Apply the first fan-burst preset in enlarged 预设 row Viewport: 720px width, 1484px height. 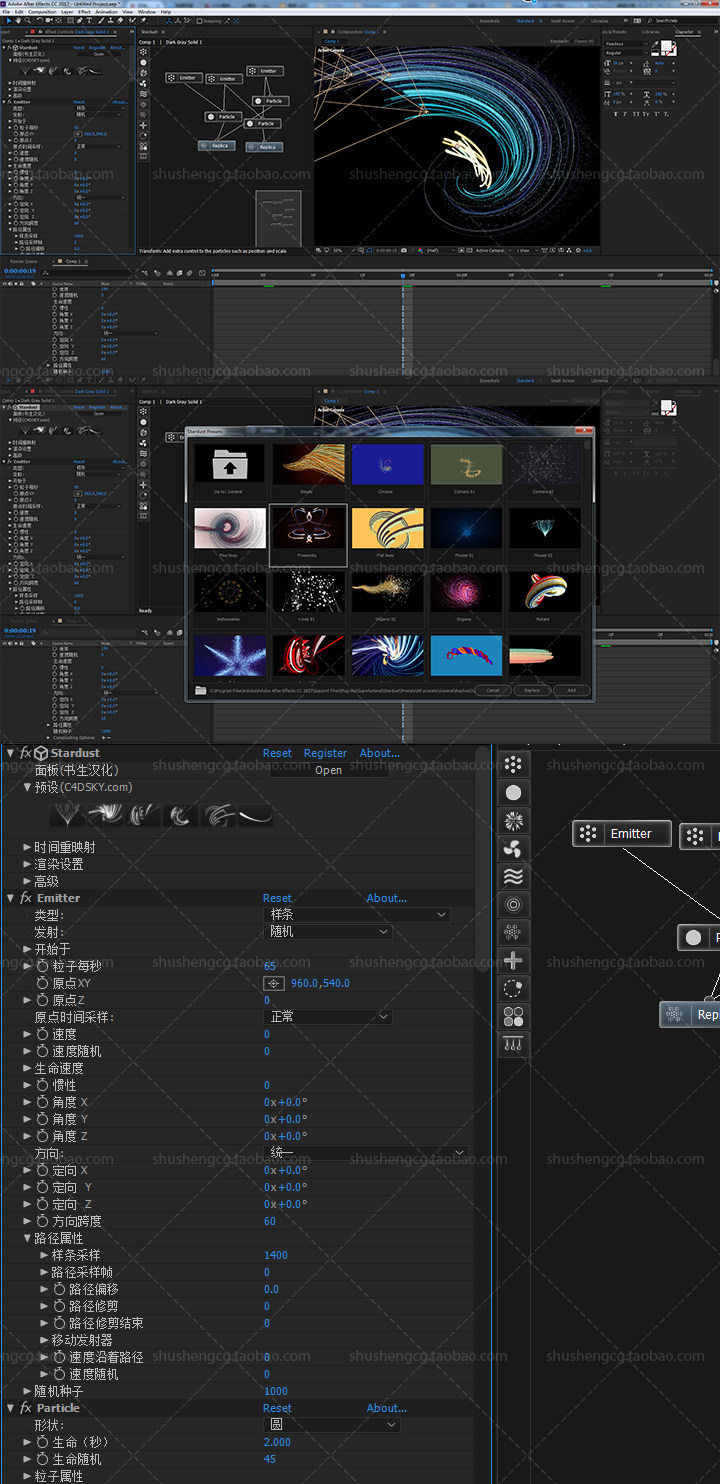pos(68,815)
